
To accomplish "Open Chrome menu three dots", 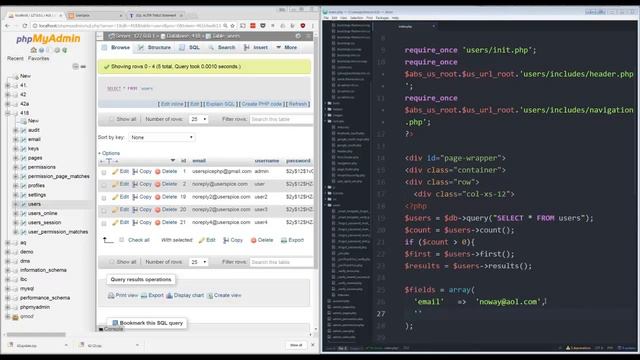I will 313,26.
